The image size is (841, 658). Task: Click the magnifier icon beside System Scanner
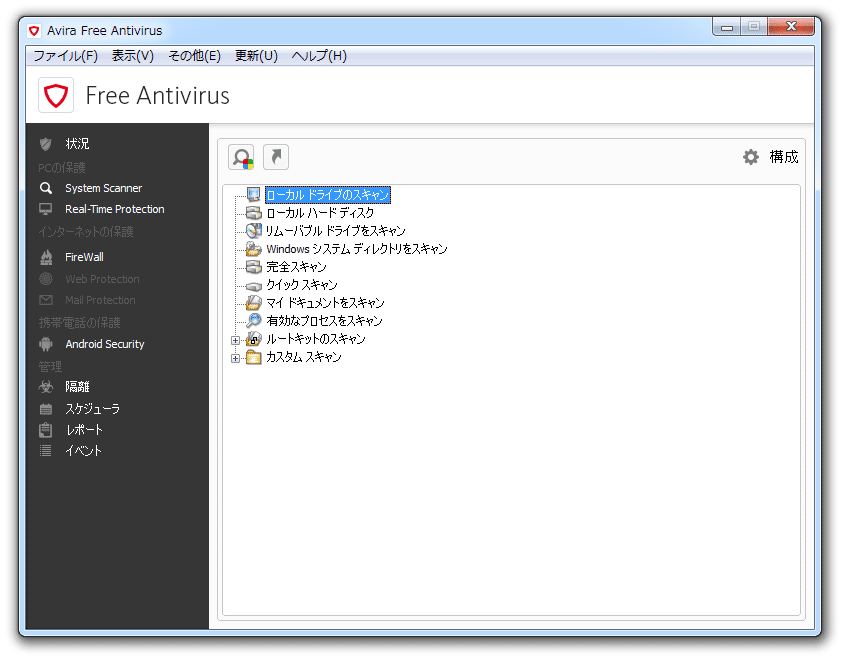46,188
